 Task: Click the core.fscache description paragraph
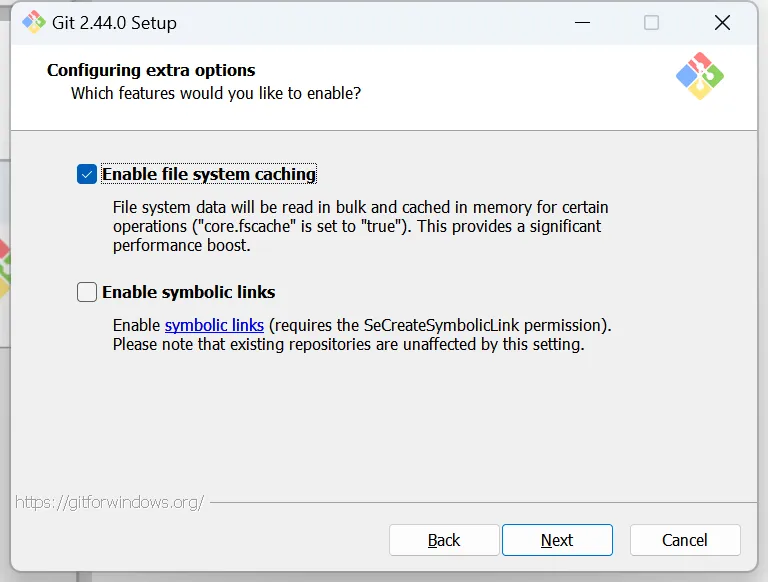point(360,226)
